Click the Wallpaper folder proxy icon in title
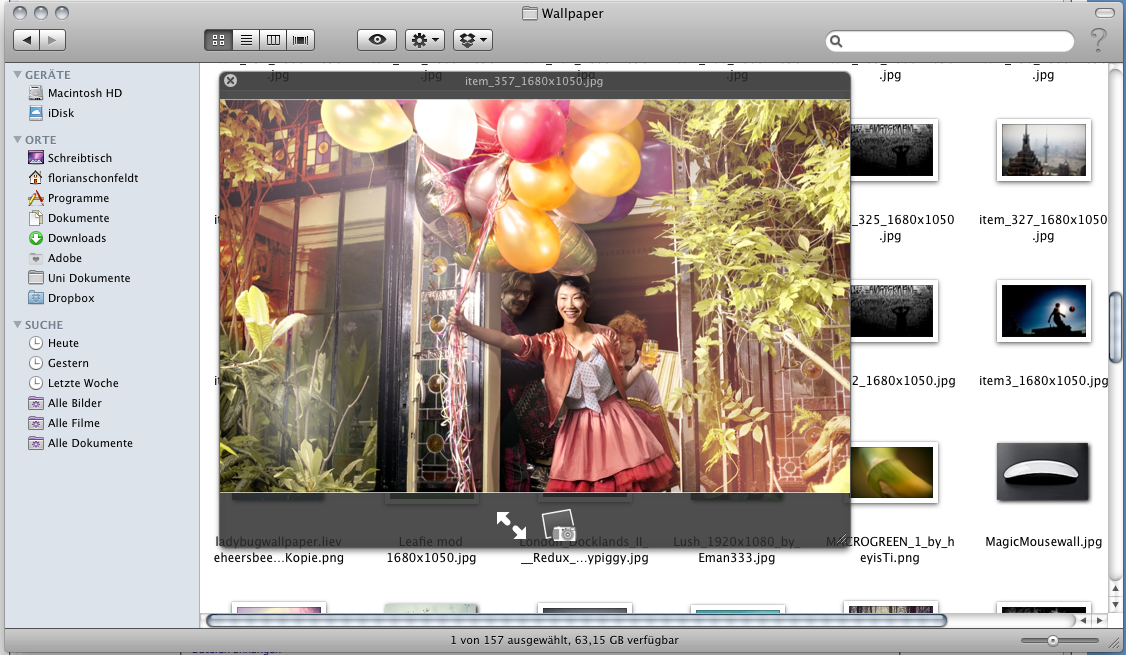1126x655 pixels. point(530,13)
